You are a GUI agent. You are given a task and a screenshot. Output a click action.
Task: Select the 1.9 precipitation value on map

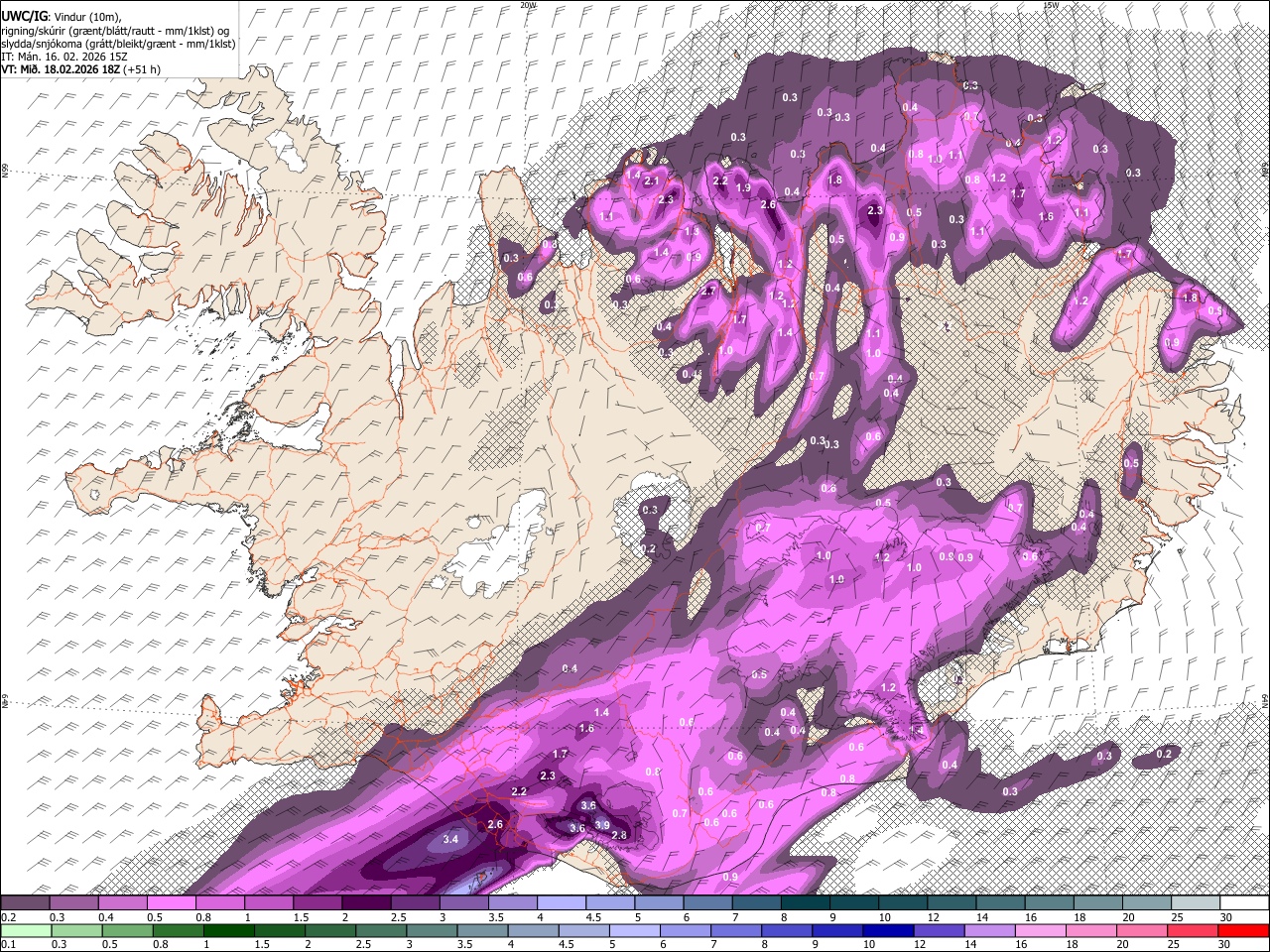742,187
